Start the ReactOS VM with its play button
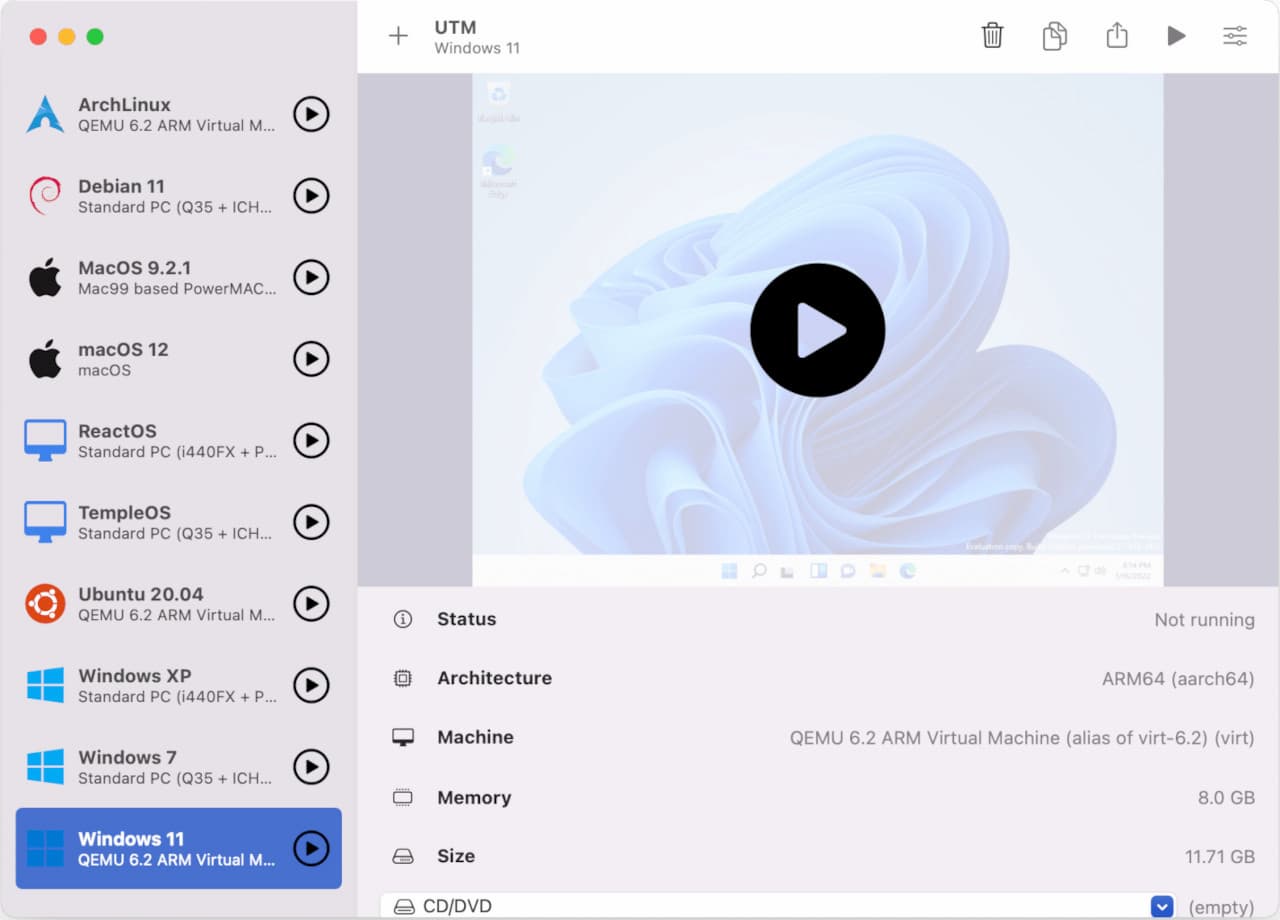 coord(311,440)
